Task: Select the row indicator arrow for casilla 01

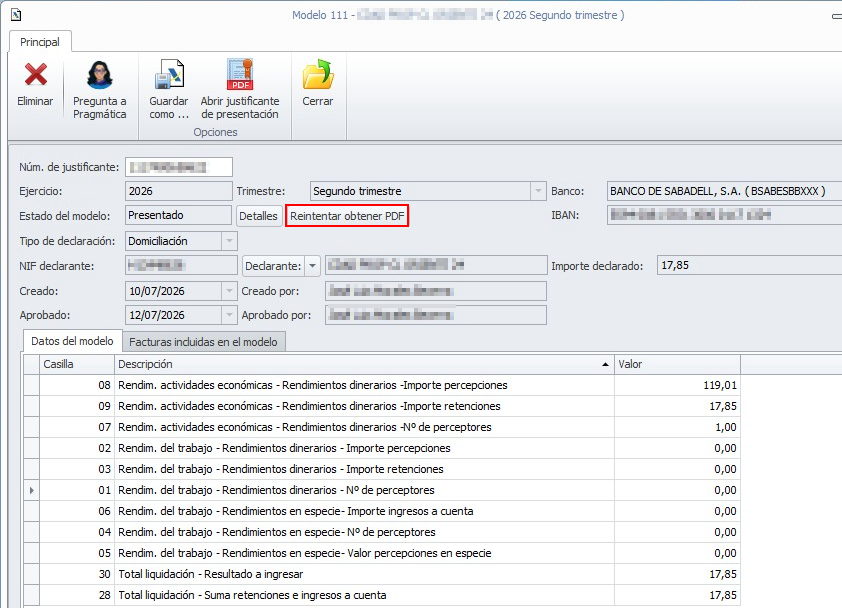Action: tap(32, 490)
